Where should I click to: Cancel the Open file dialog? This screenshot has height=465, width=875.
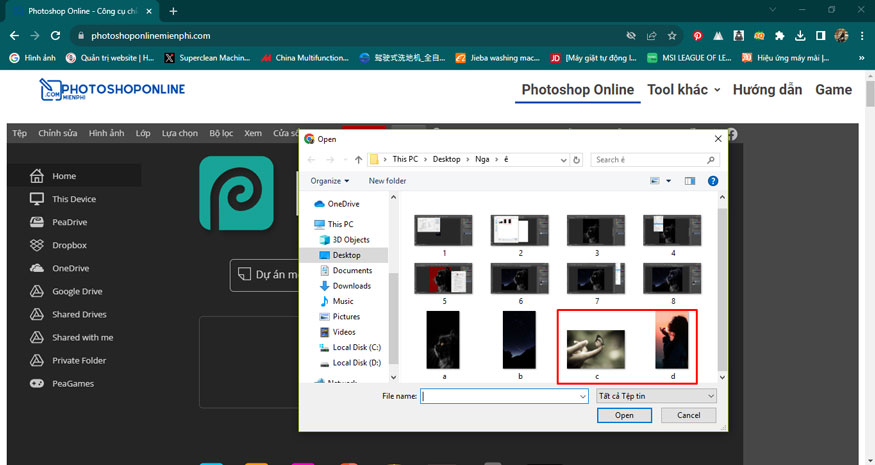(689, 415)
